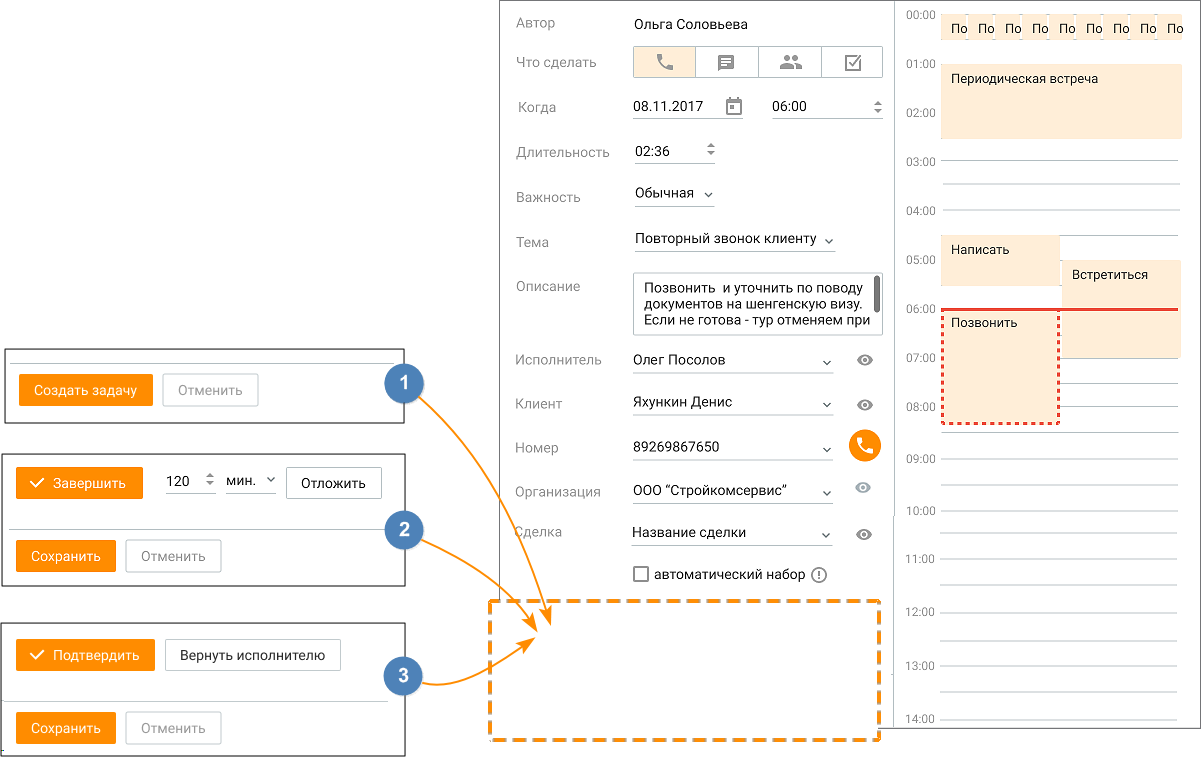1201x762 pixels.
Task: Click the Вернуть исполнителю button
Action: coord(253,655)
